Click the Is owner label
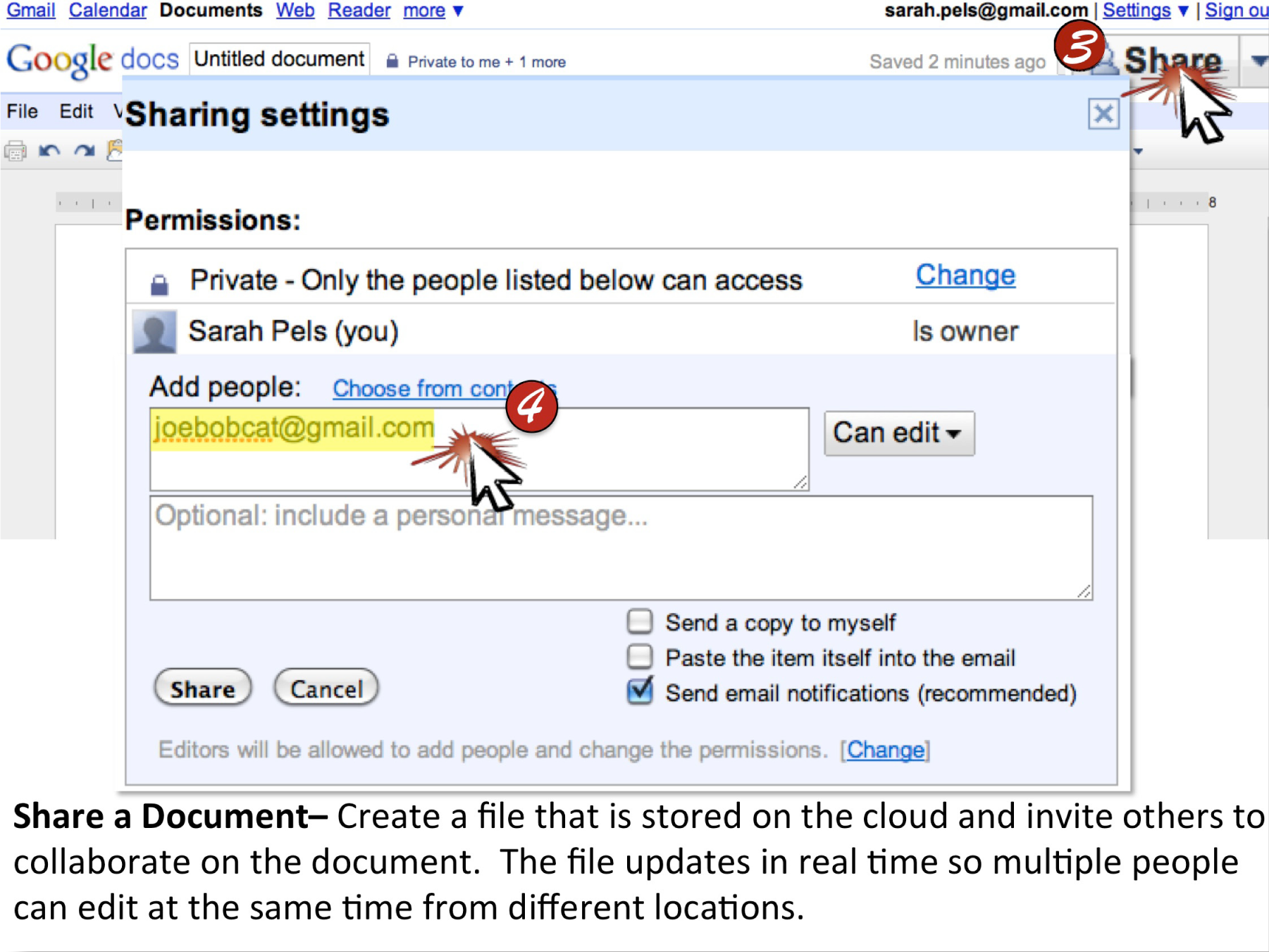Viewport: 1269px width, 952px height. point(965,331)
